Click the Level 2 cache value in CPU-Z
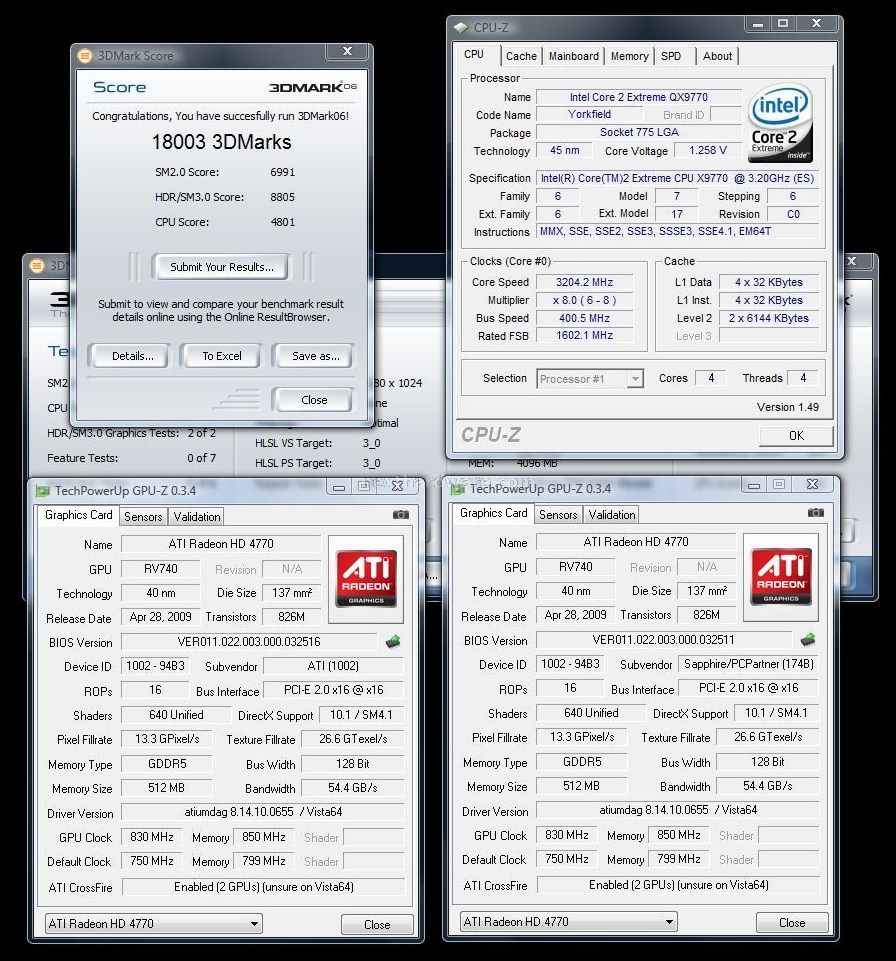The height and width of the screenshot is (961, 896). point(769,318)
